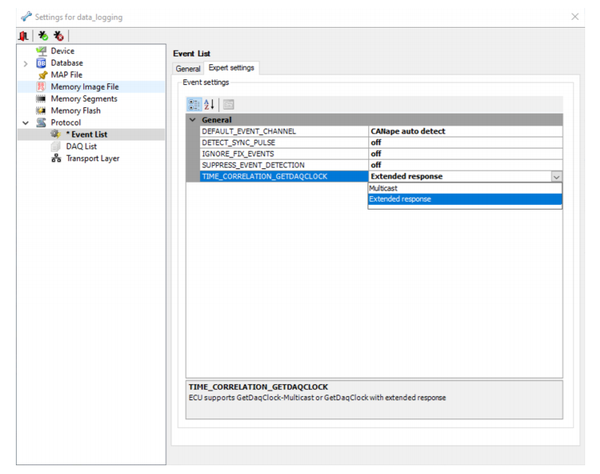Choose Multicast from the dropdown list
This screenshot has height=474, width=600.
(x=385, y=187)
